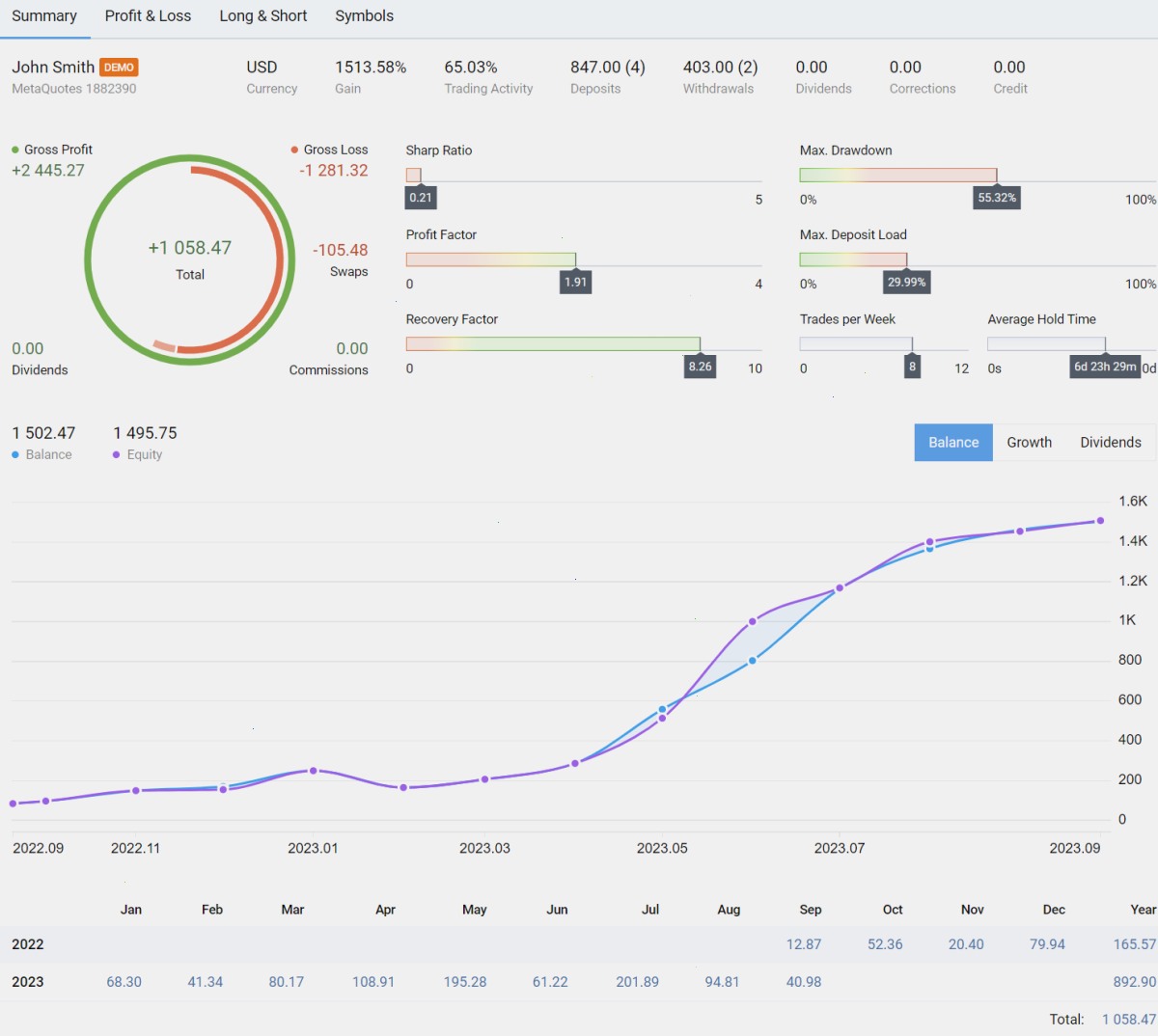The width and height of the screenshot is (1158, 1036).
Task: Click the 2023 yearly total 892.90
Action: [x=1134, y=982]
